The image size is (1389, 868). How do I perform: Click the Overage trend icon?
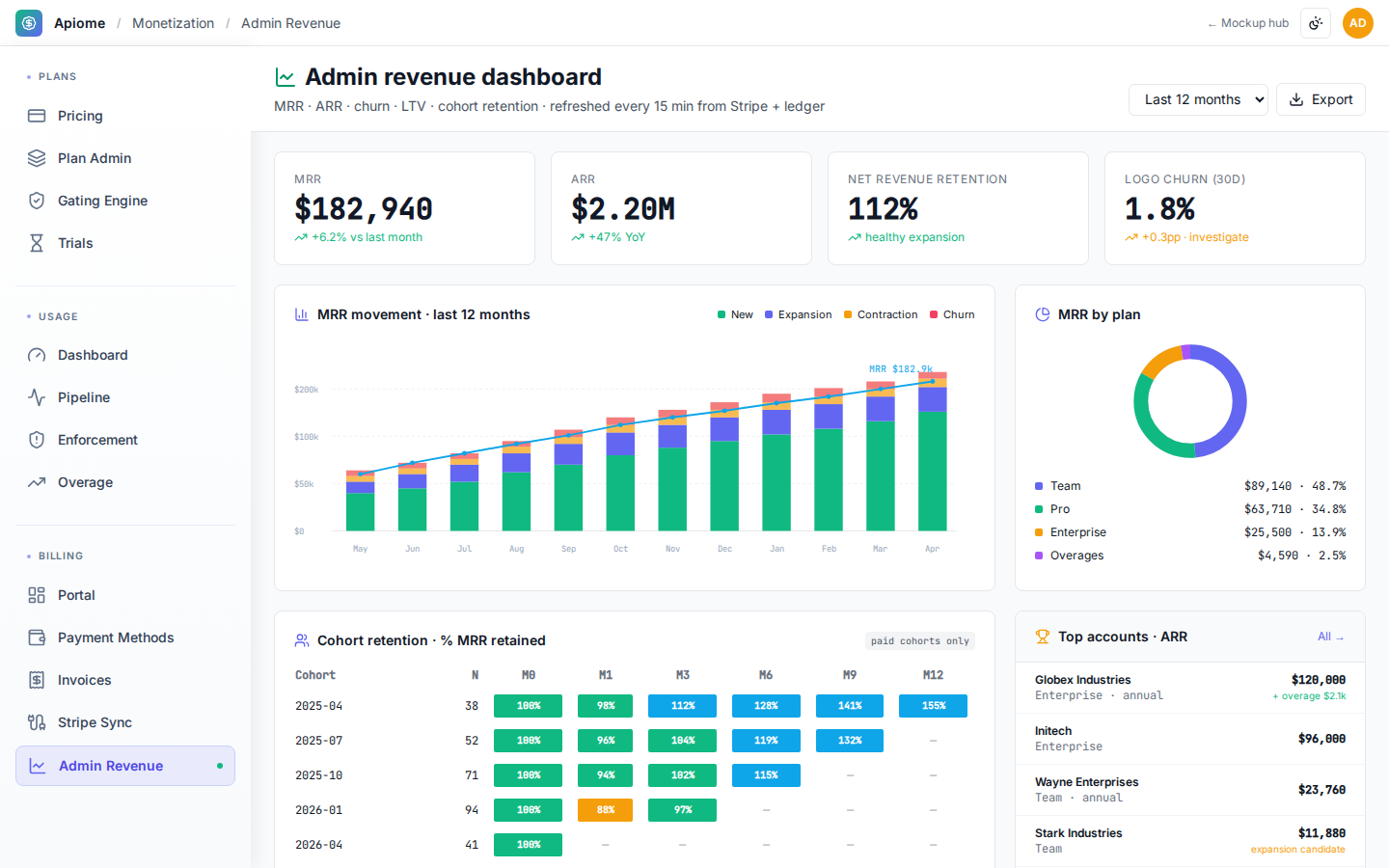point(37,482)
